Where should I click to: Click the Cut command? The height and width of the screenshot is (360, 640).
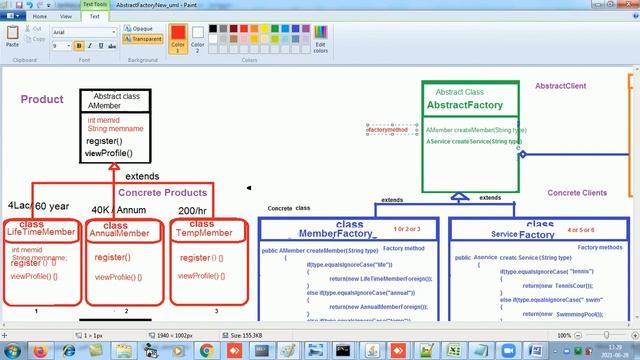pos(33,29)
